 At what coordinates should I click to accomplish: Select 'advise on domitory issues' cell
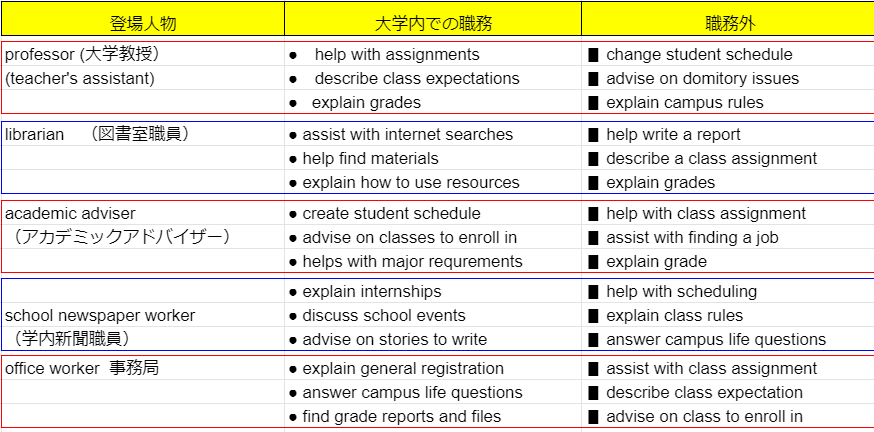[x=728, y=78]
